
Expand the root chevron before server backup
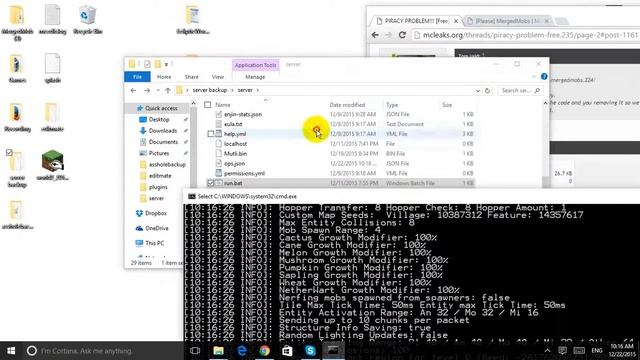188,90
